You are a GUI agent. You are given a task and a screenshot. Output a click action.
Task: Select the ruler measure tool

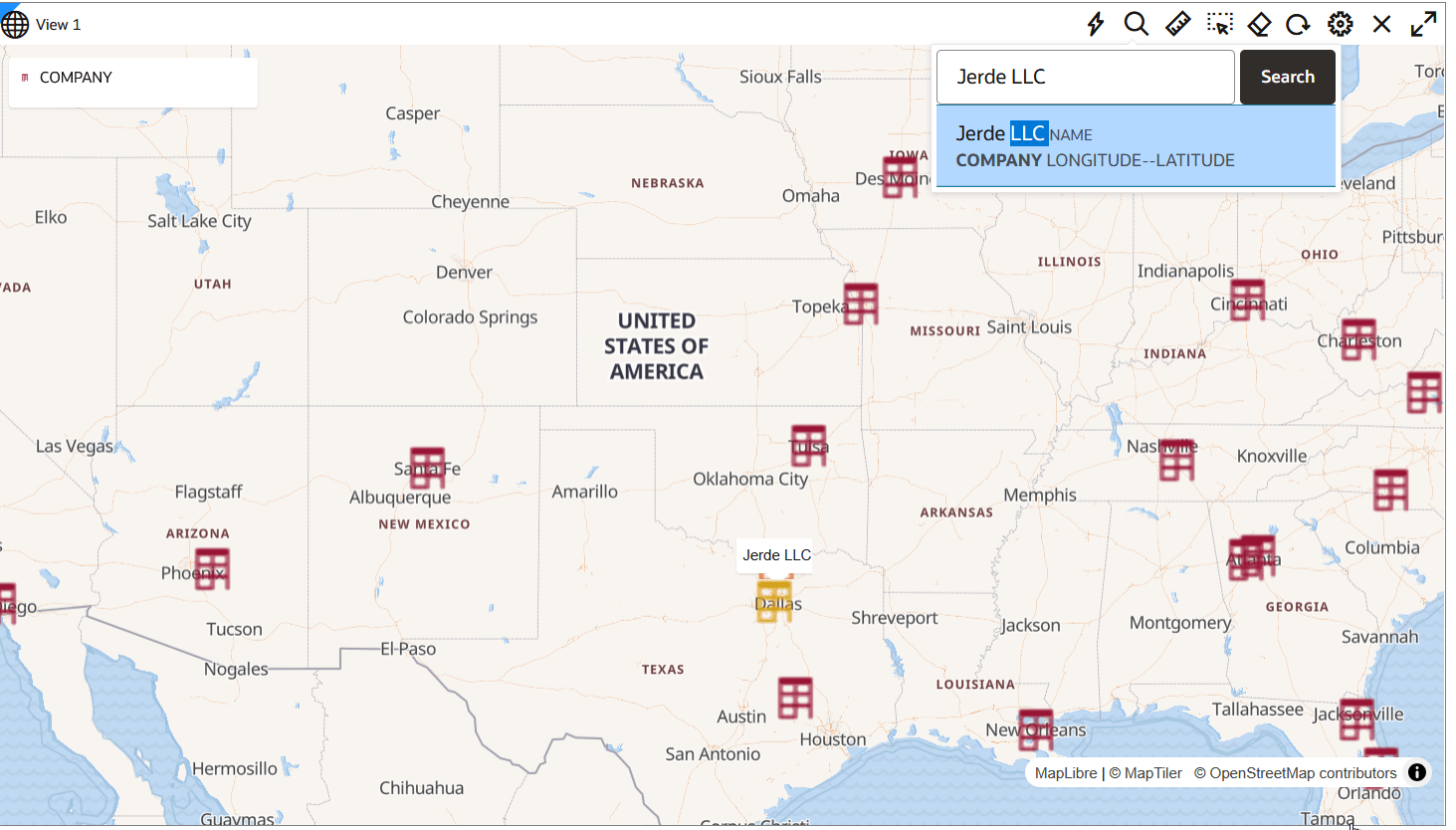pos(1178,24)
